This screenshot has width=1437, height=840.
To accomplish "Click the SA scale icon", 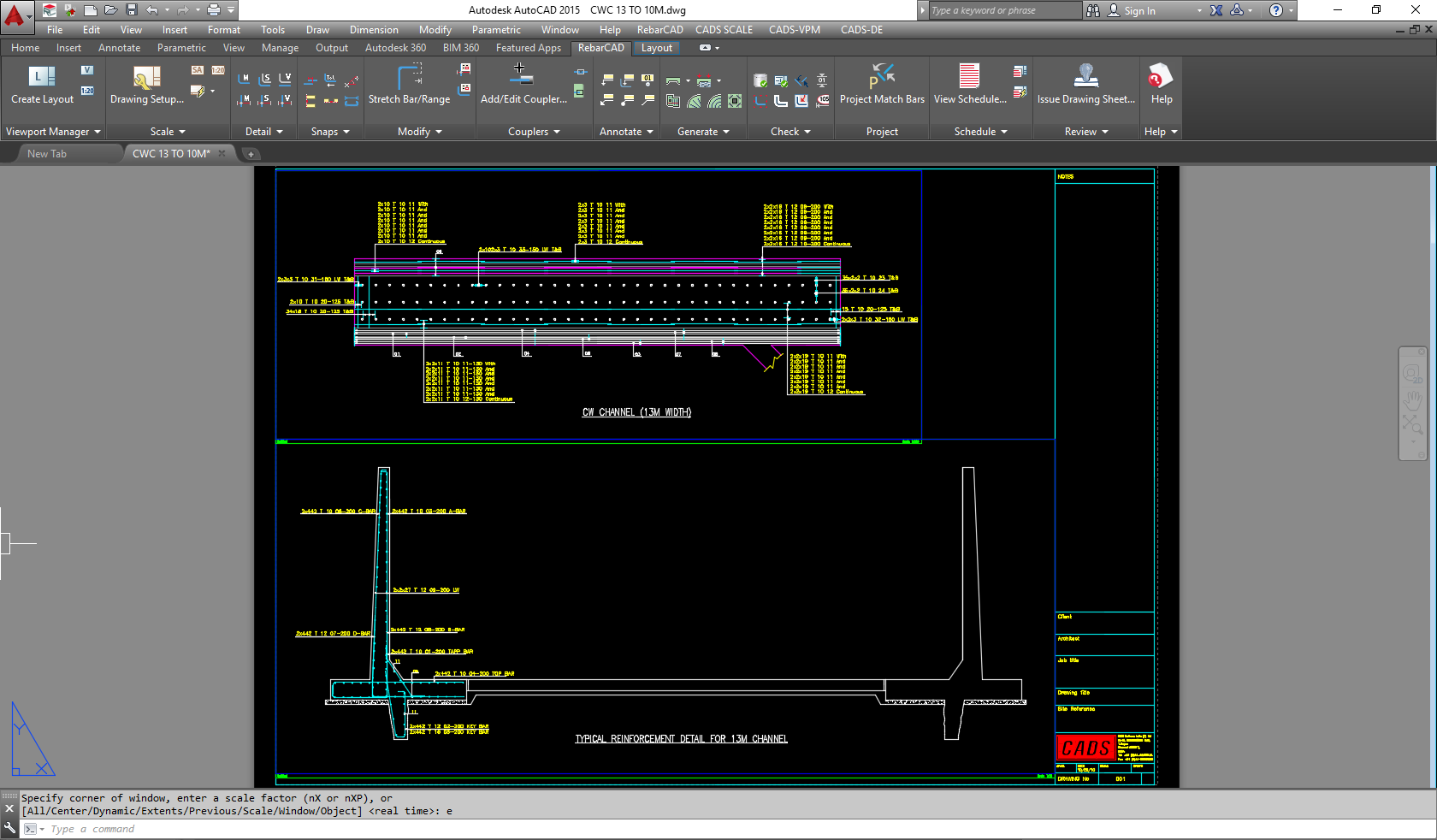I will click(x=196, y=70).
